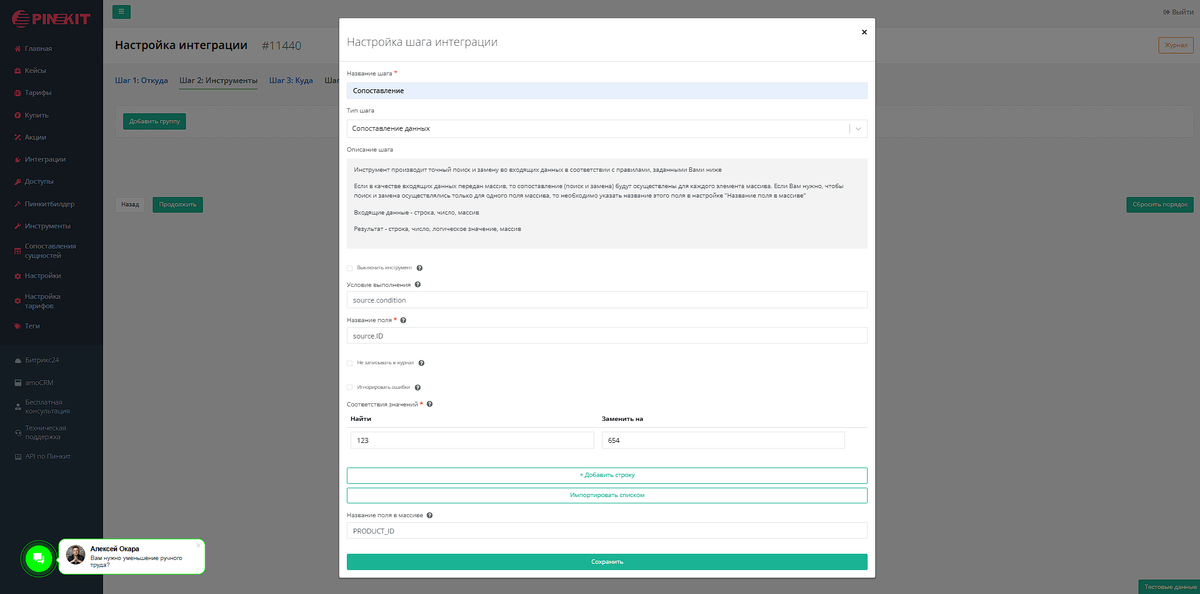This screenshot has width=1200, height=594.
Task: Click help icon next to 'Условие выполнения'
Action: tap(417, 285)
